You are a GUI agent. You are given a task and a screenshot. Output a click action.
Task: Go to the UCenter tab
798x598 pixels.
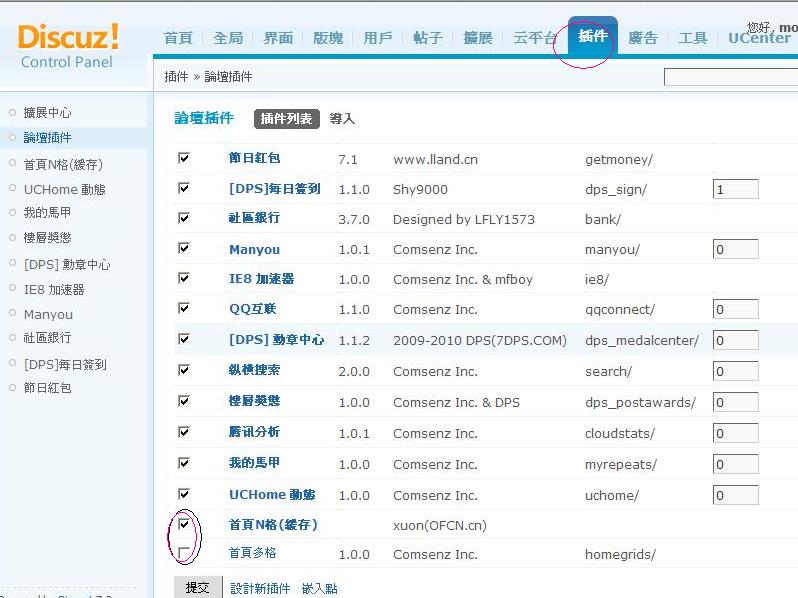(759, 38)
